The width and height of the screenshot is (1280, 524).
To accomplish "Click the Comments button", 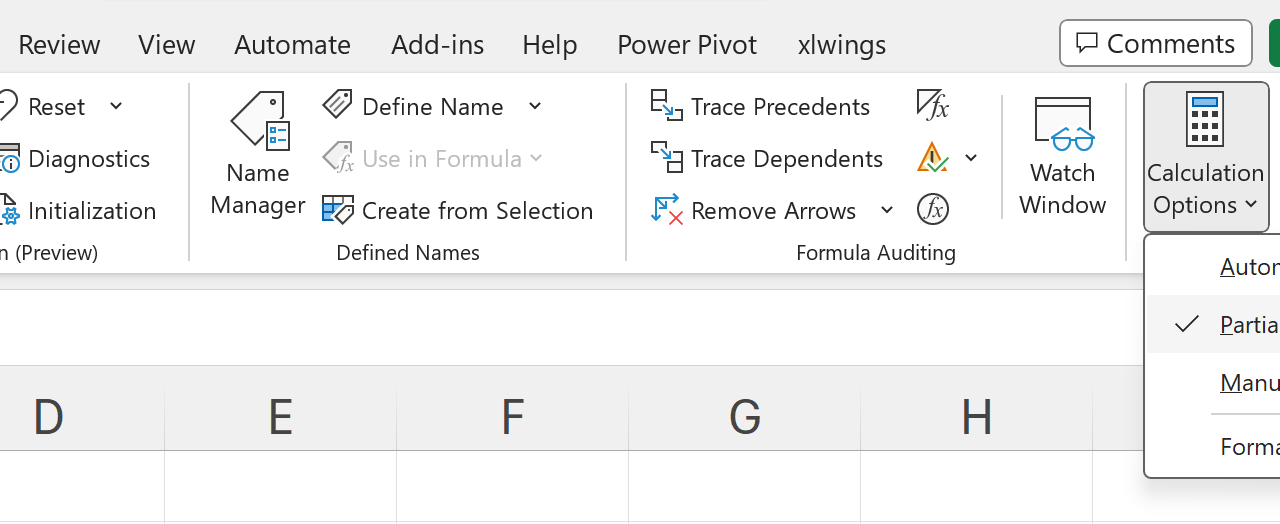I will (1155, 44).
